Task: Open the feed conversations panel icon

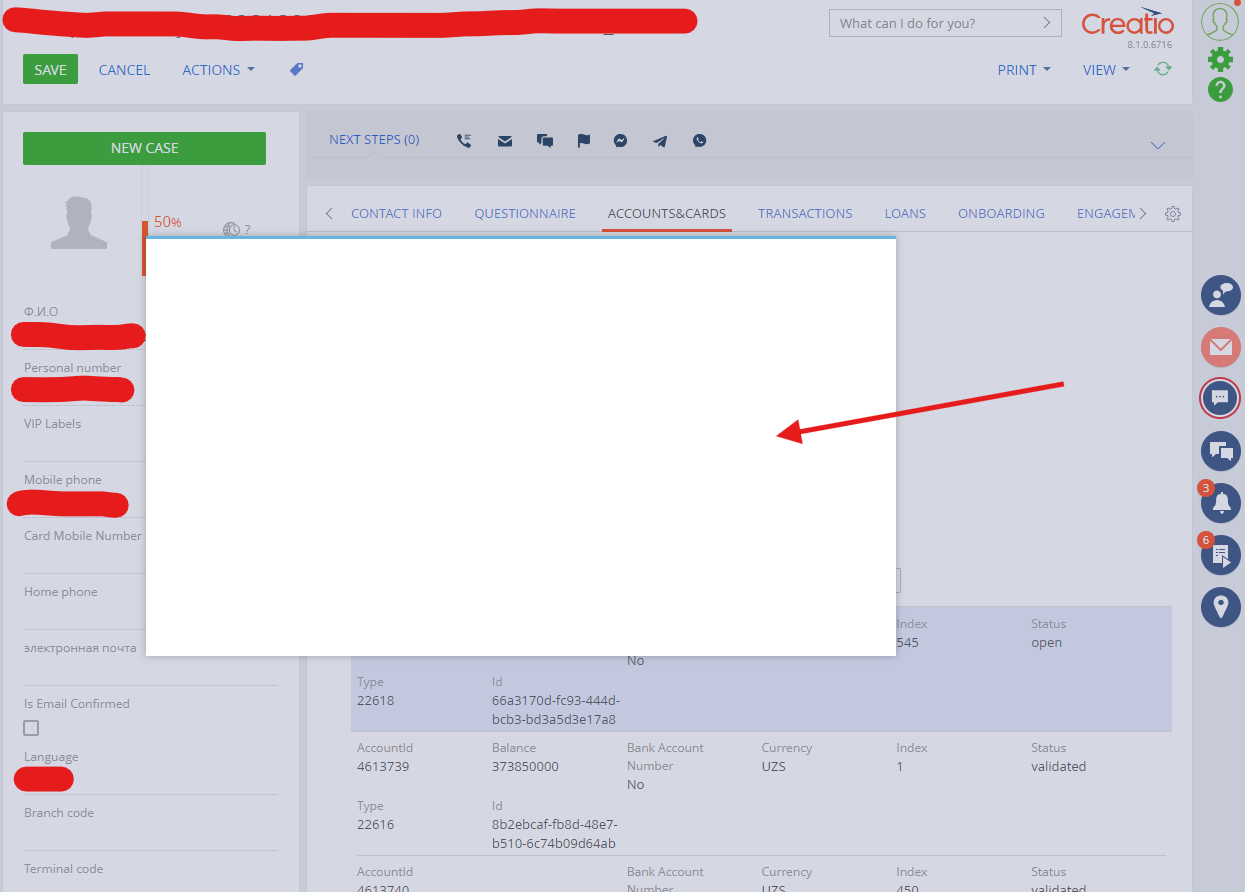Action: 1220,450
